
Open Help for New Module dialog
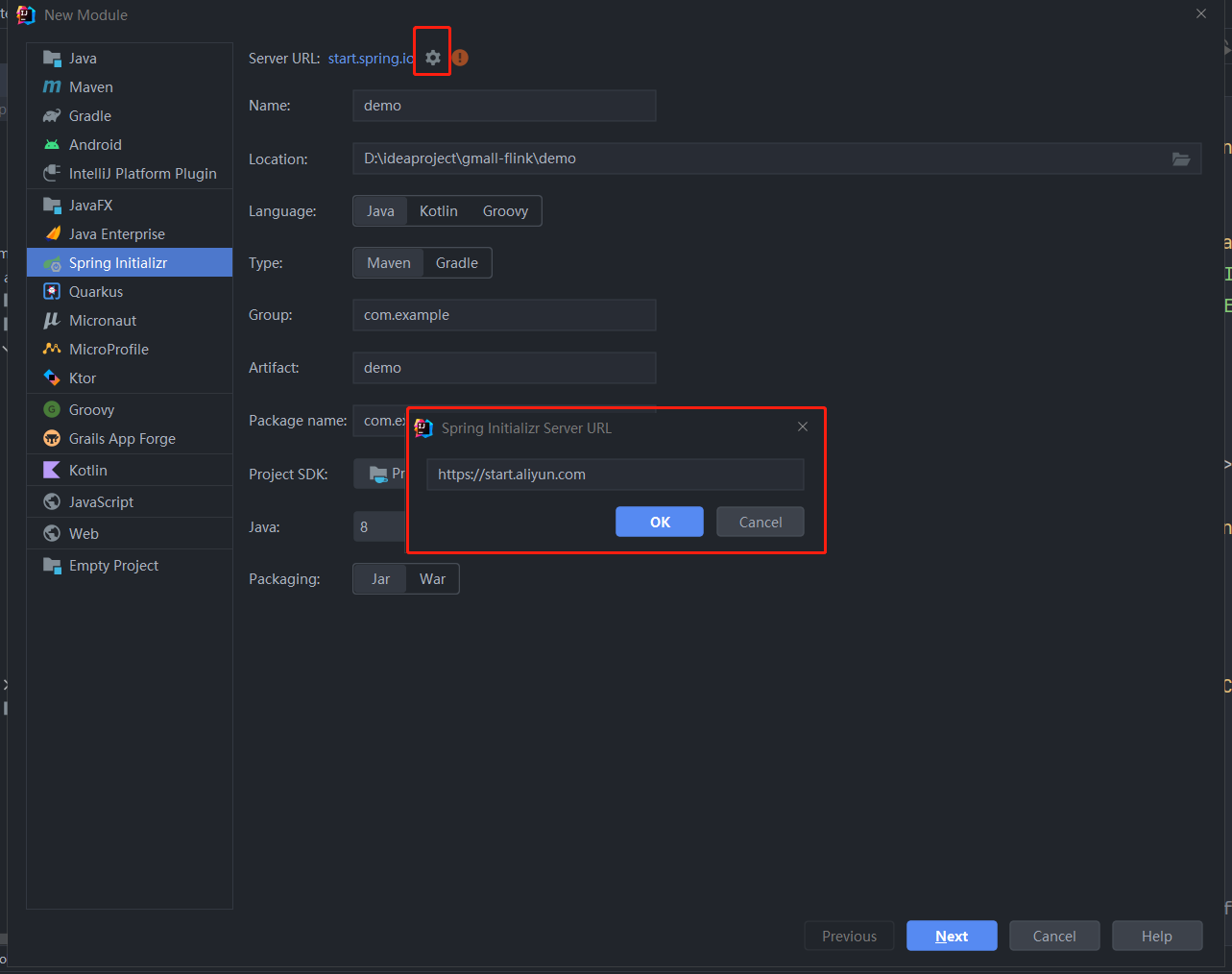coord(1157,936)
